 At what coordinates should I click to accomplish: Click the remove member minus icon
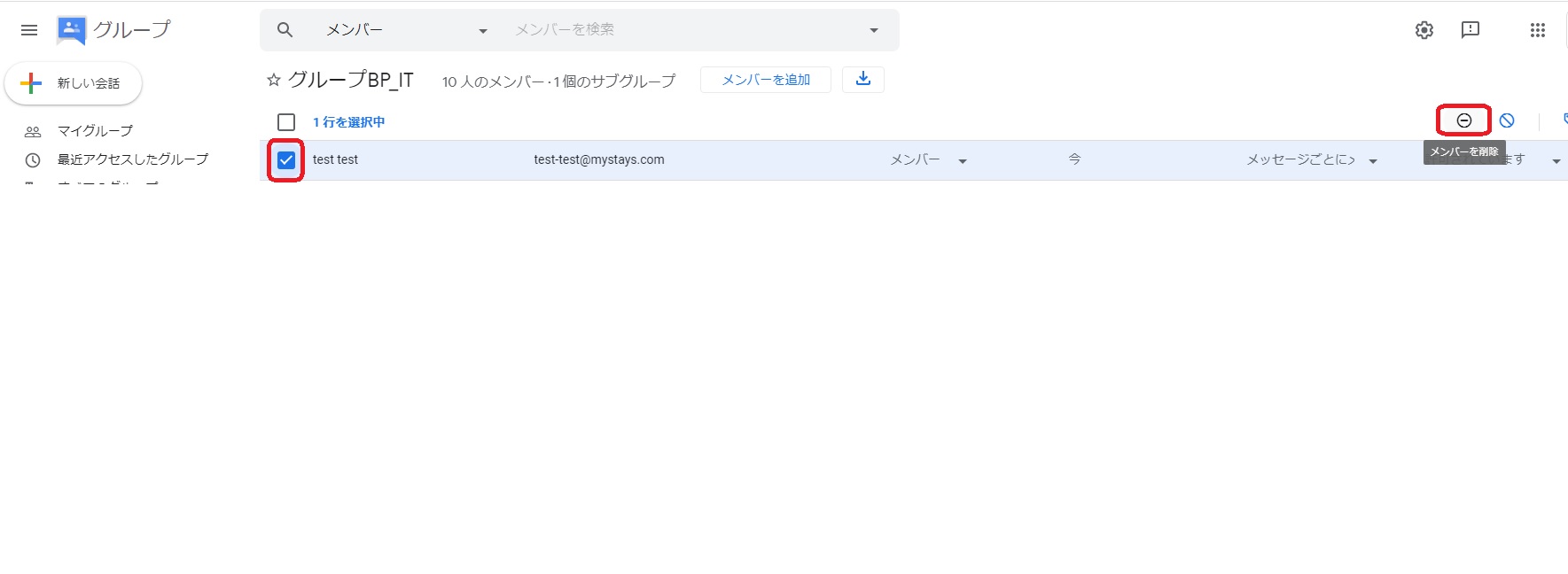click(1463, 120)
